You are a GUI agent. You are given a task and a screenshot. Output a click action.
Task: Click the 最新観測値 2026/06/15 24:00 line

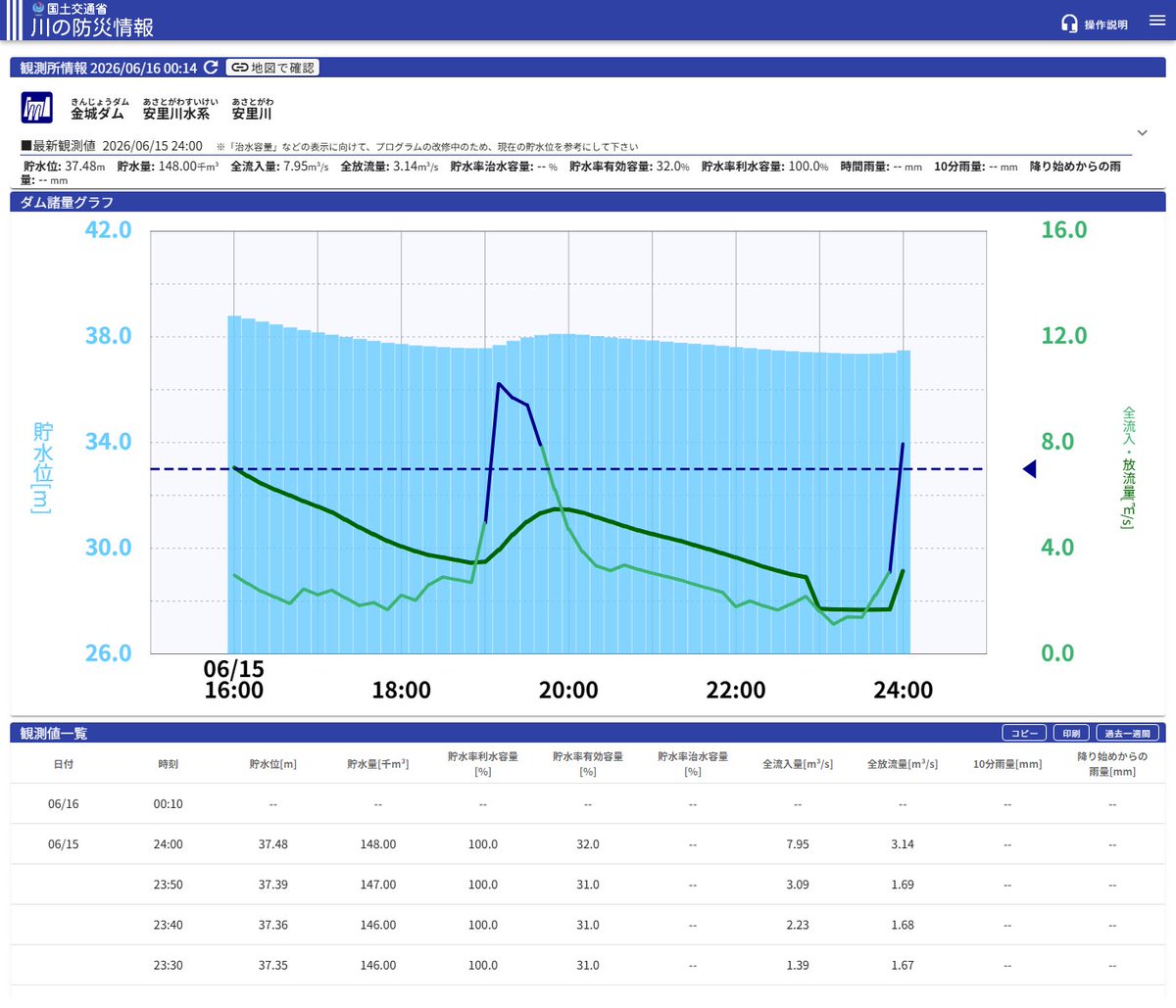[112, 146]
